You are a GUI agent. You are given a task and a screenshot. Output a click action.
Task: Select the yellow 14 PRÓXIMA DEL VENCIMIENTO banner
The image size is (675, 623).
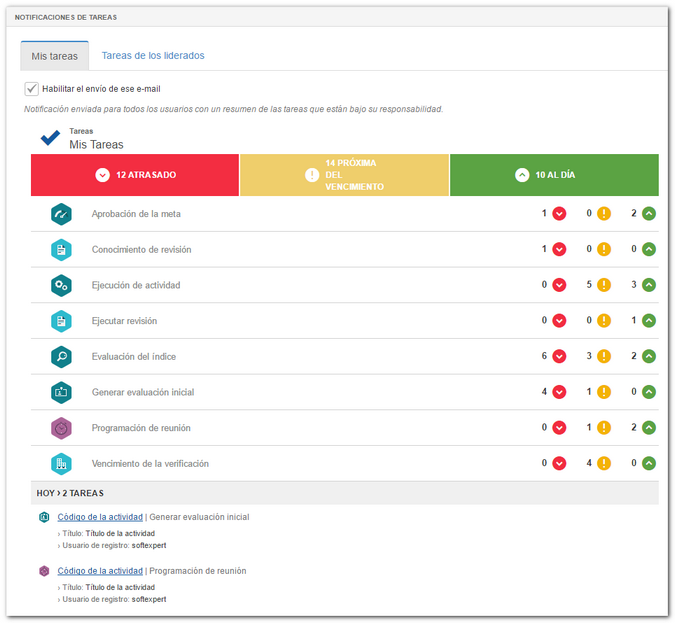coord(344,175)
